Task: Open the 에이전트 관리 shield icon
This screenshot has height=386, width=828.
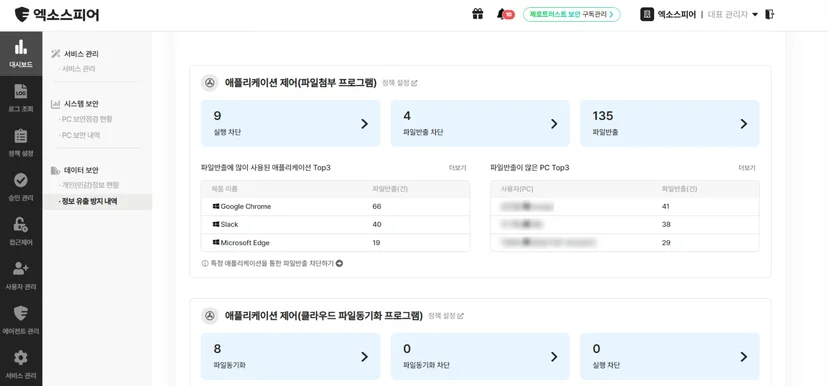Action: point(21,313)
